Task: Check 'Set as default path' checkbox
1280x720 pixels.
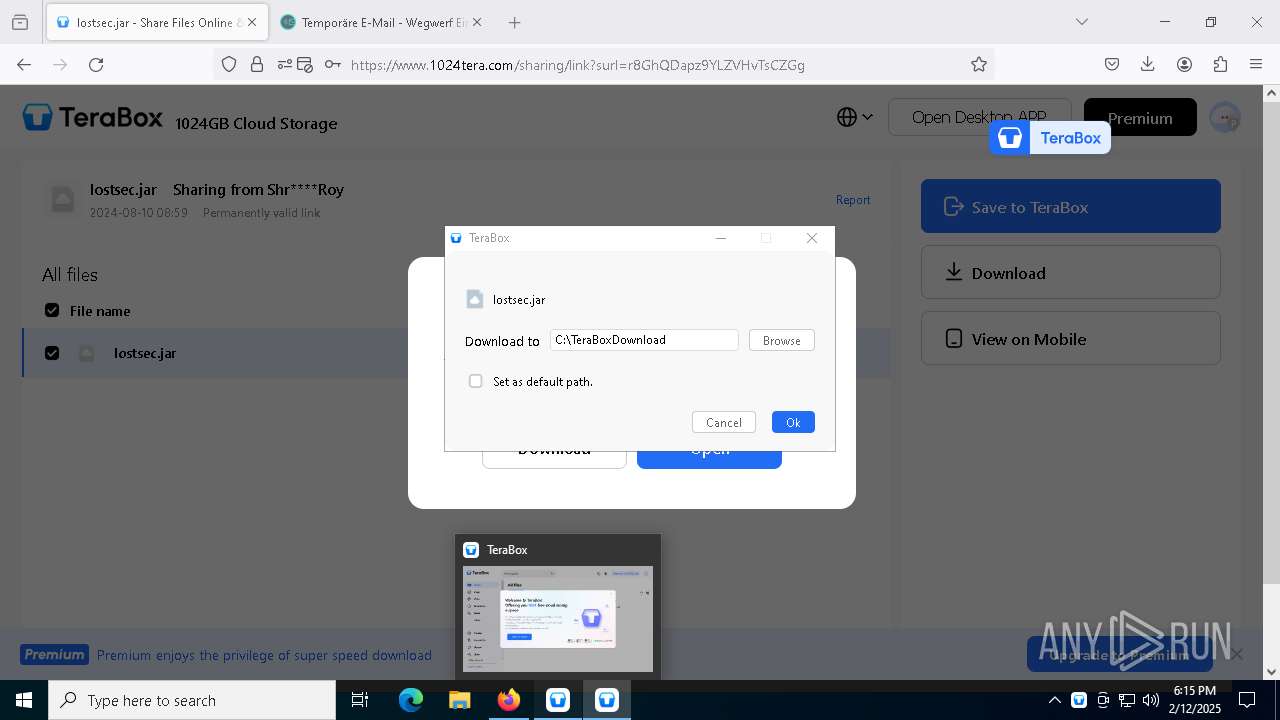Action: coord(476,381)
